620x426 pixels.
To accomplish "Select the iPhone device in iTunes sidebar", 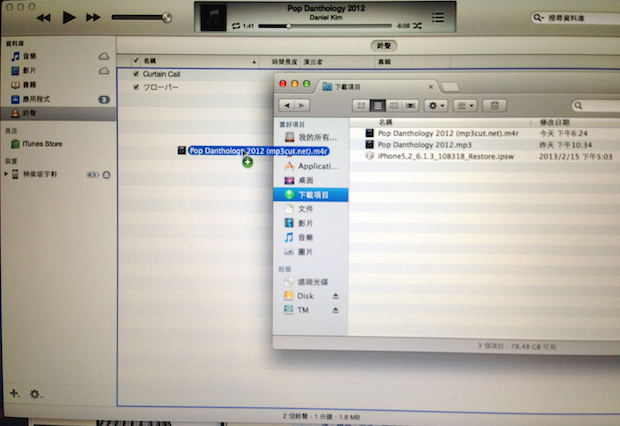I will 40,174.
